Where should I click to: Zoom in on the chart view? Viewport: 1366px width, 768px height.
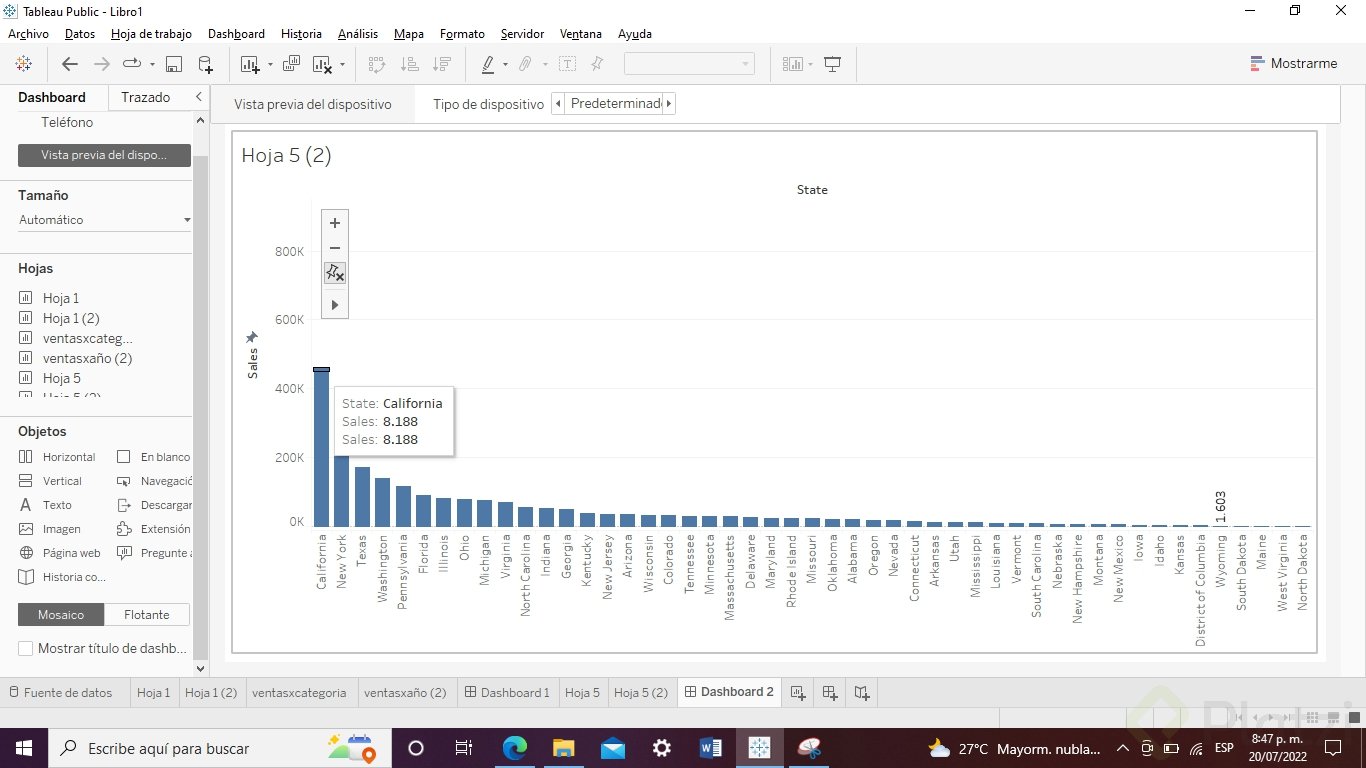(x=335, y=223)
